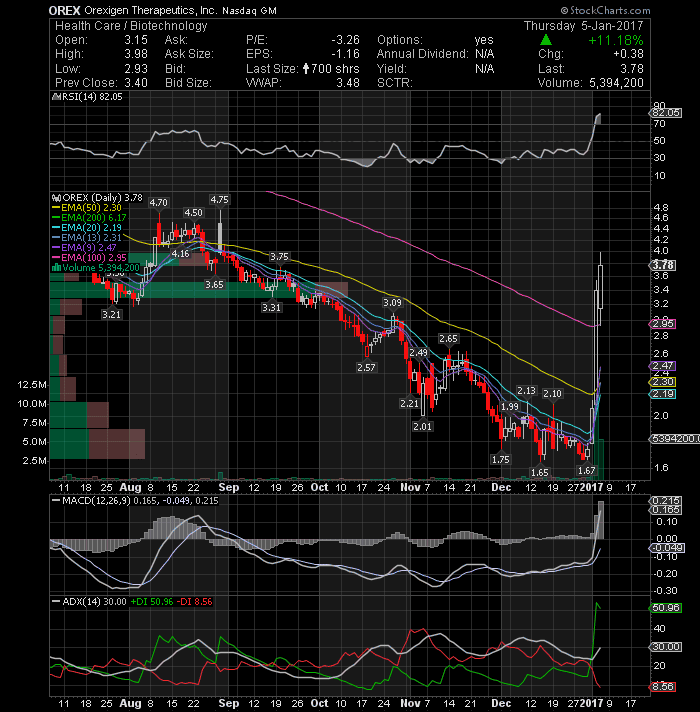Click the 4.50 price annotation
The image size is (700, 712).
coord(193,213)
